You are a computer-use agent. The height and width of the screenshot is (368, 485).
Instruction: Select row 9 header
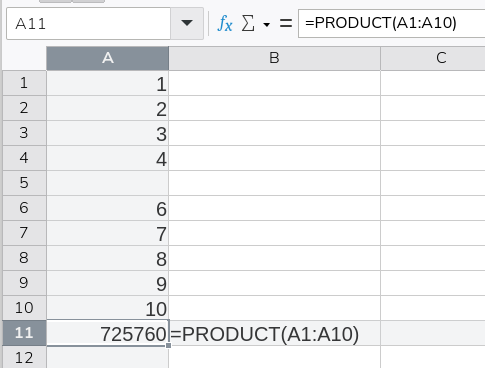24,283
